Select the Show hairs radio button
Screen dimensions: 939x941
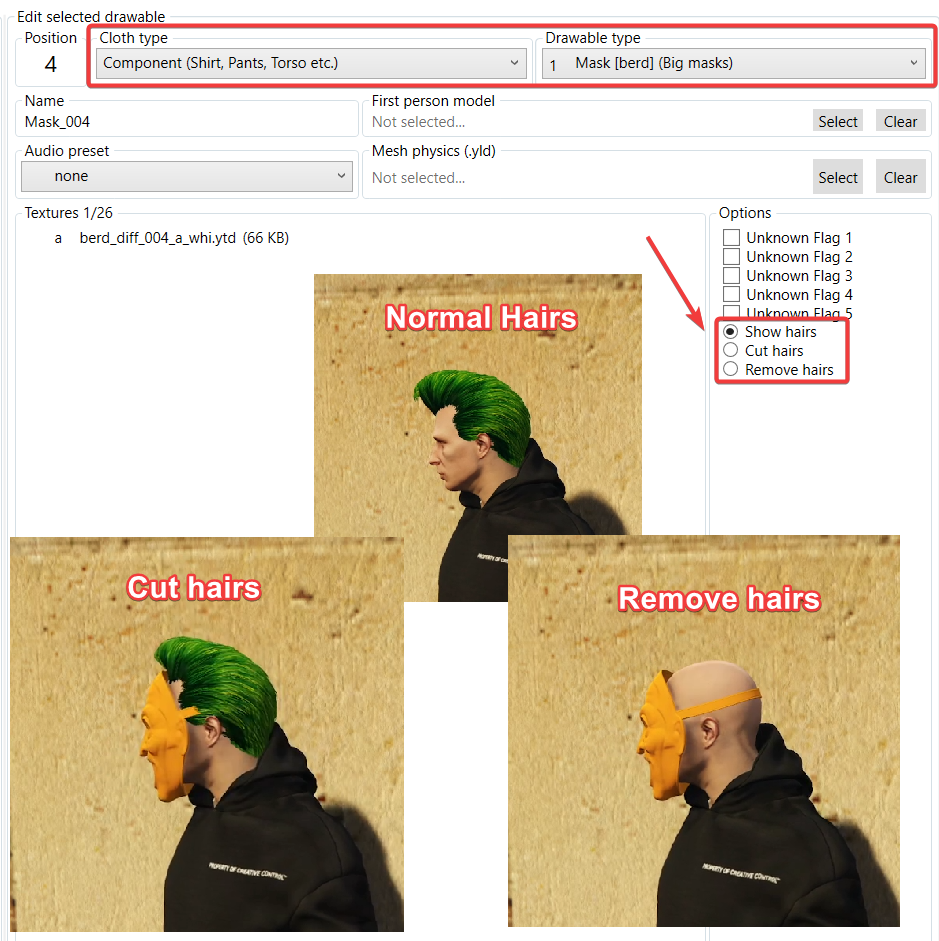731,332
